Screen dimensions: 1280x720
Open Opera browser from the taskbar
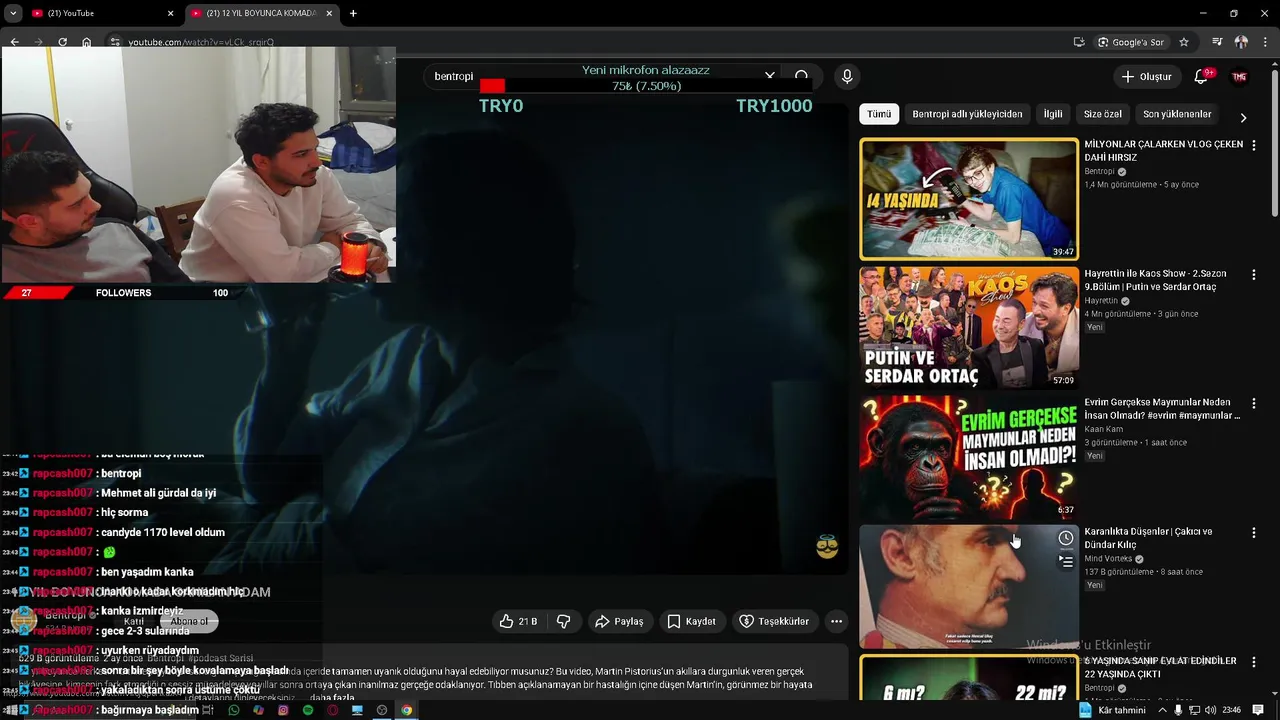coord(332,710)
